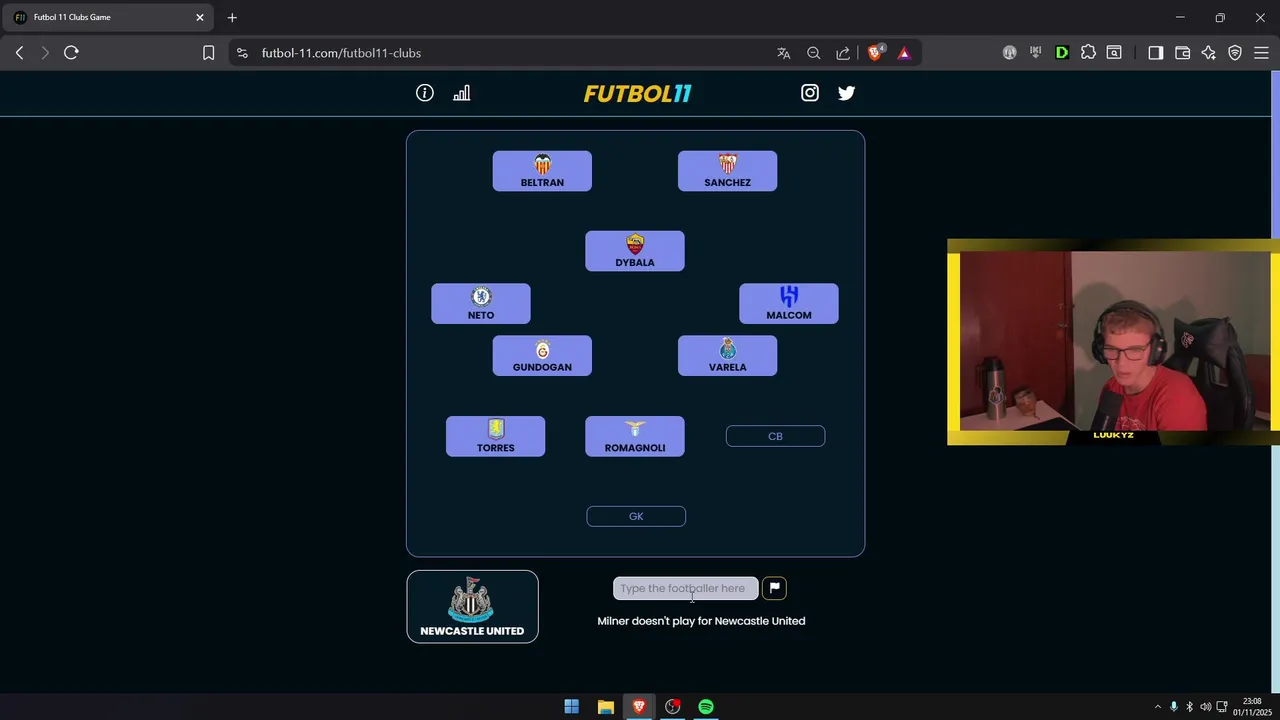This screenshot has height=720, width=1280.
Task: Click the GUNDOGAN player card
Action: pos(542,356)
